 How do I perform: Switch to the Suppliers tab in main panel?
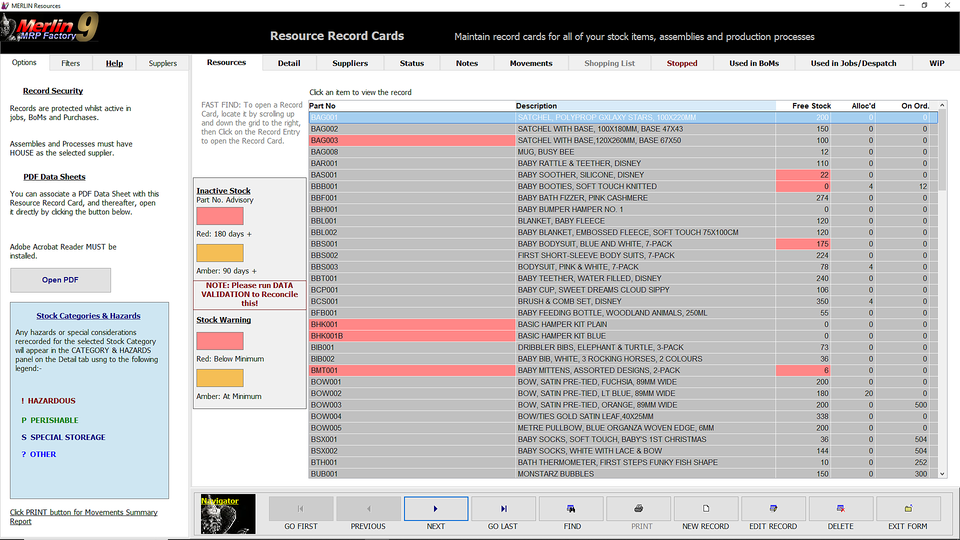tap(350, 63)
